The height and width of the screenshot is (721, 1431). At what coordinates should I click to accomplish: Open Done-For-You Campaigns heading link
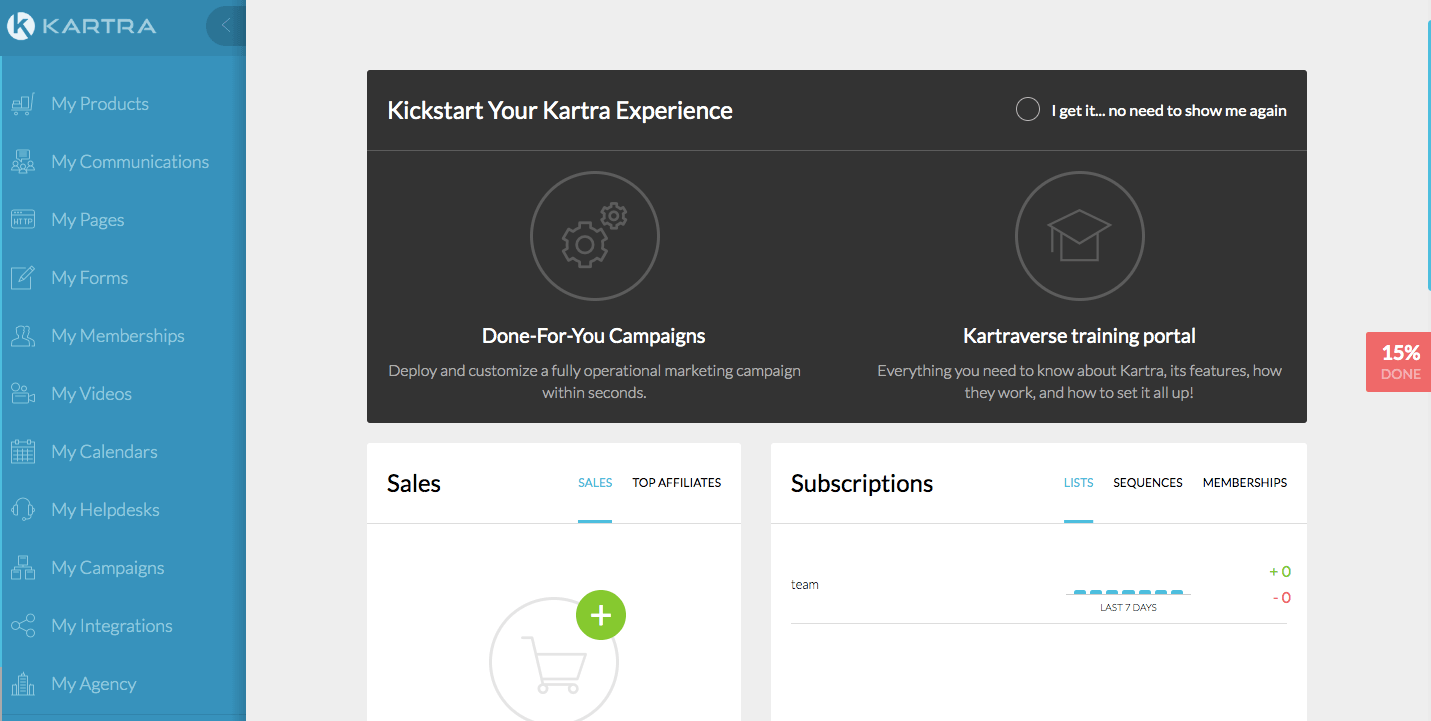pyautogui.click(x=594, y=336)
